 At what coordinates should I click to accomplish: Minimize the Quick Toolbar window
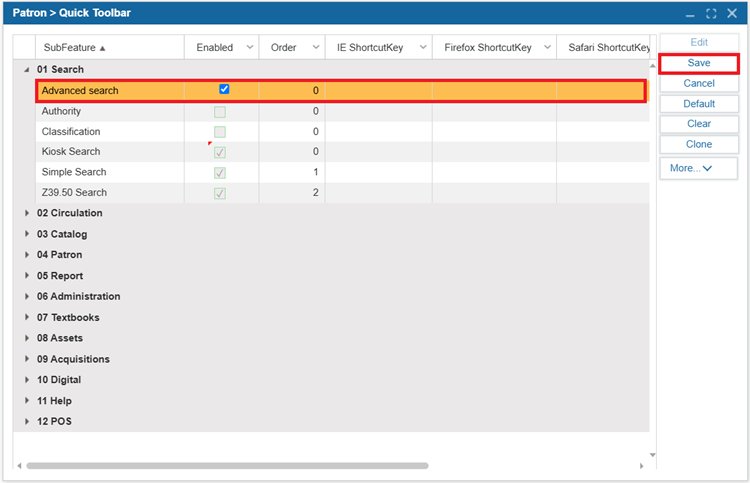pyautogui.click(x=690, y=14)
